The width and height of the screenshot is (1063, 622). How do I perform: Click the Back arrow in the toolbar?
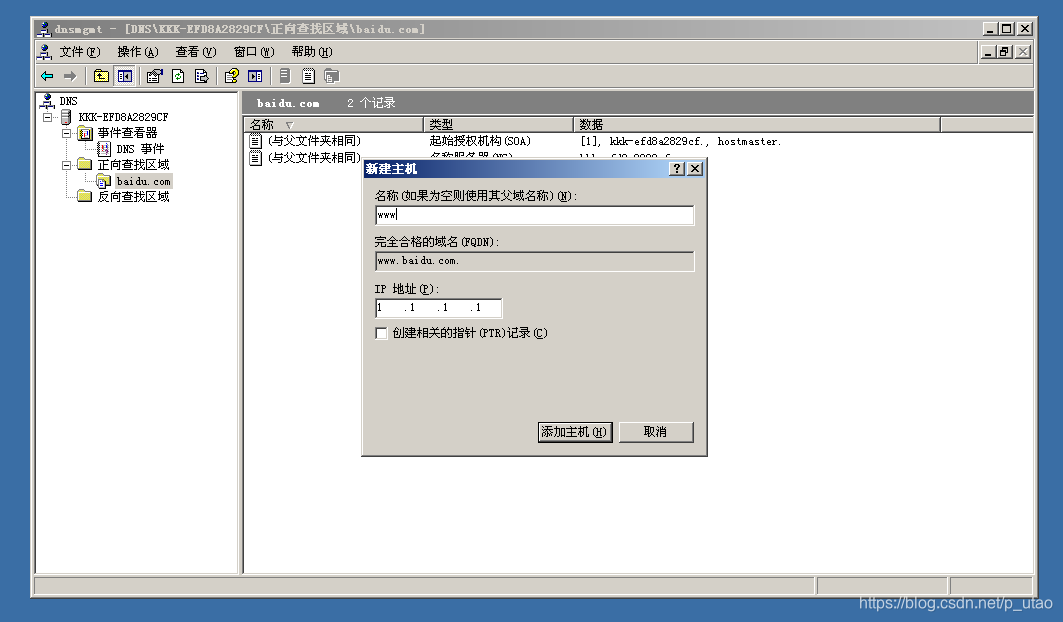click(x=47, y=76)
